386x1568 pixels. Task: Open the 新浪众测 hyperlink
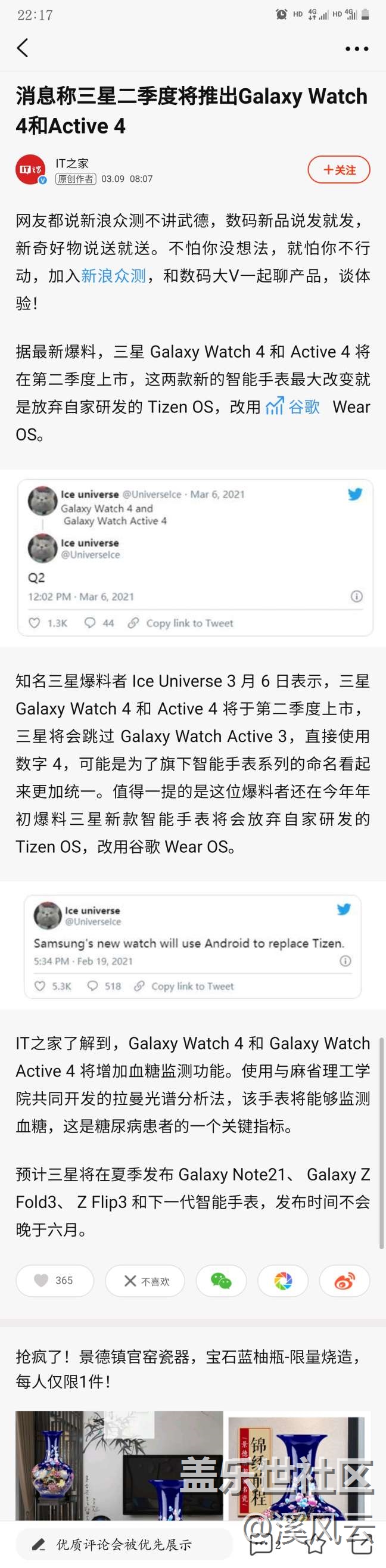[x=113, y=276]
